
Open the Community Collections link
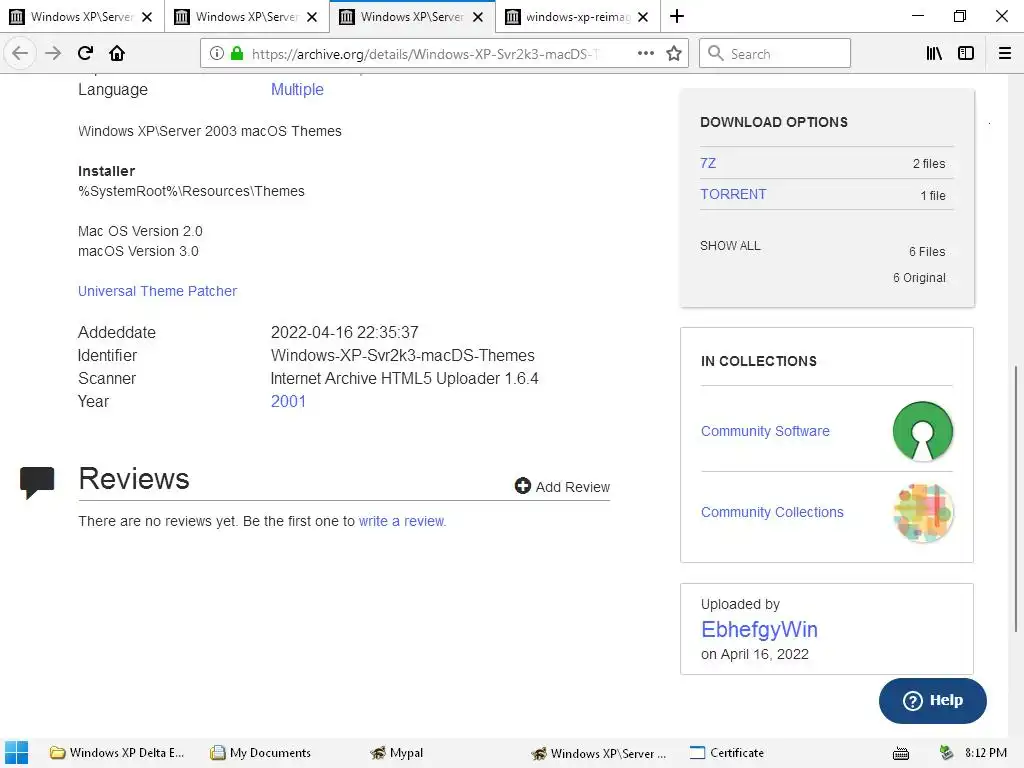point(772,512)
